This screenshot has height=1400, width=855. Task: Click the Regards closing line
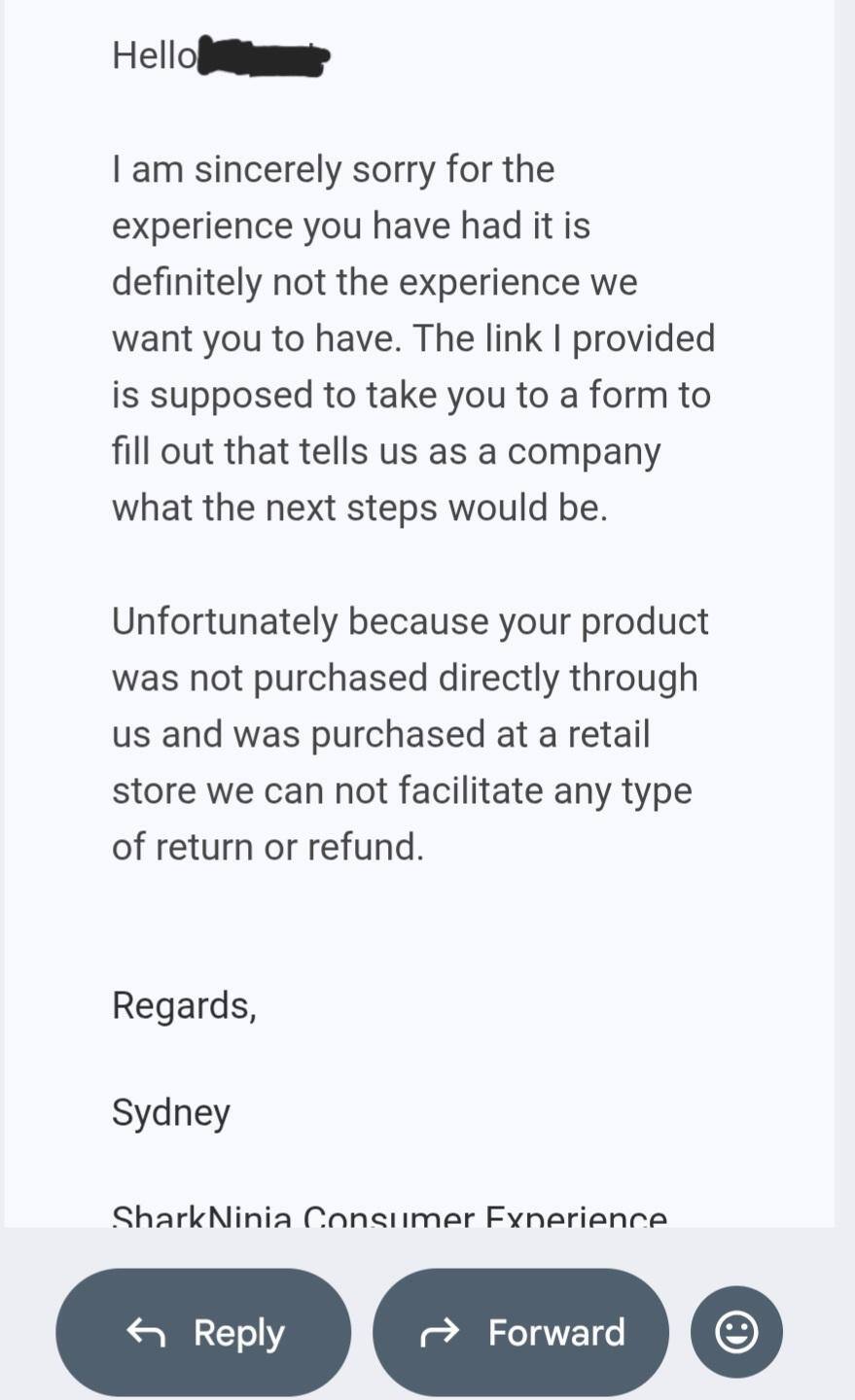coord(184,1004)
